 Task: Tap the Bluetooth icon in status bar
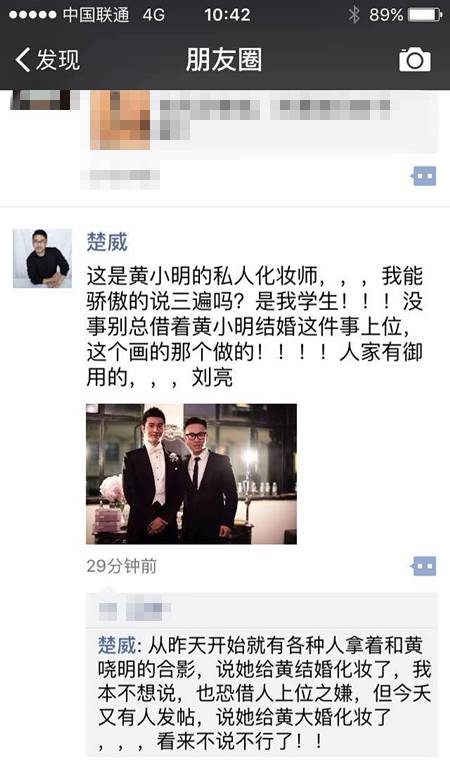(353, 15)
